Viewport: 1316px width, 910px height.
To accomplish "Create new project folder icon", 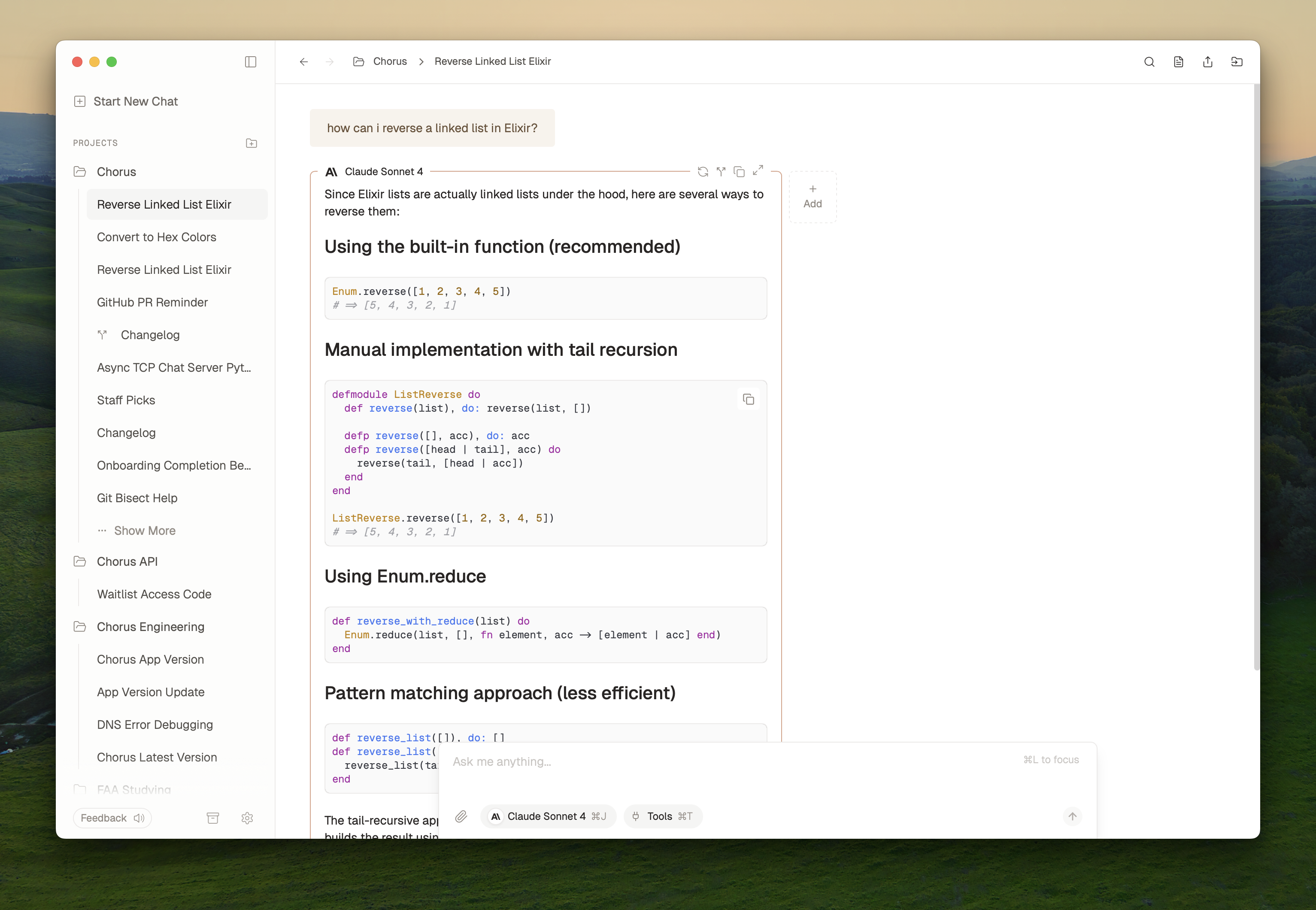I will tap(252, 143).
